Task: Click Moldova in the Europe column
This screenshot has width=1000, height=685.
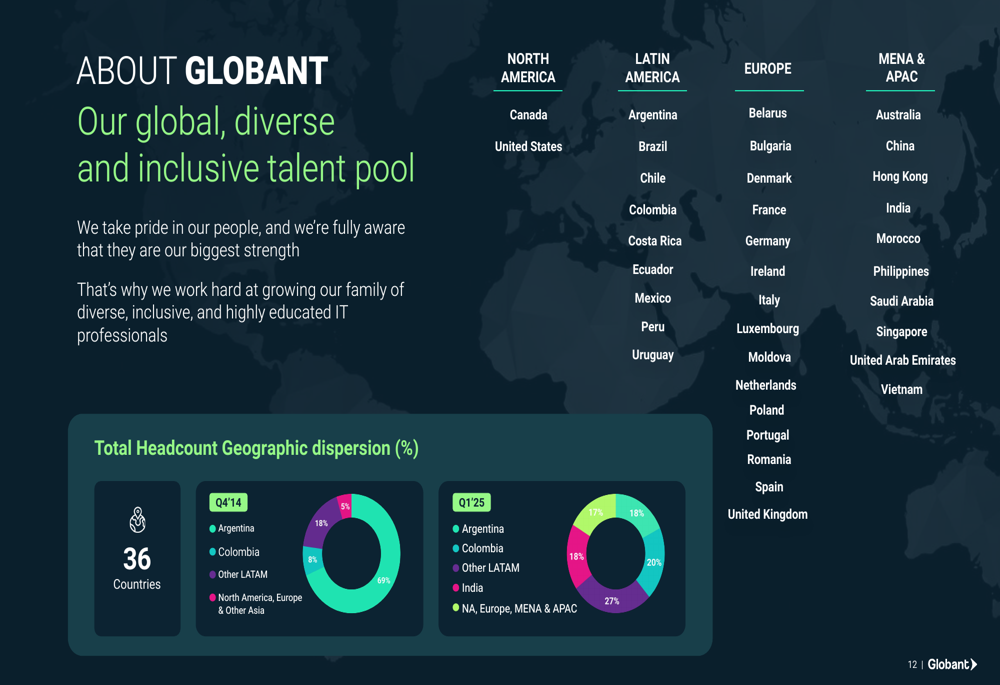Action: pos(770,357)
